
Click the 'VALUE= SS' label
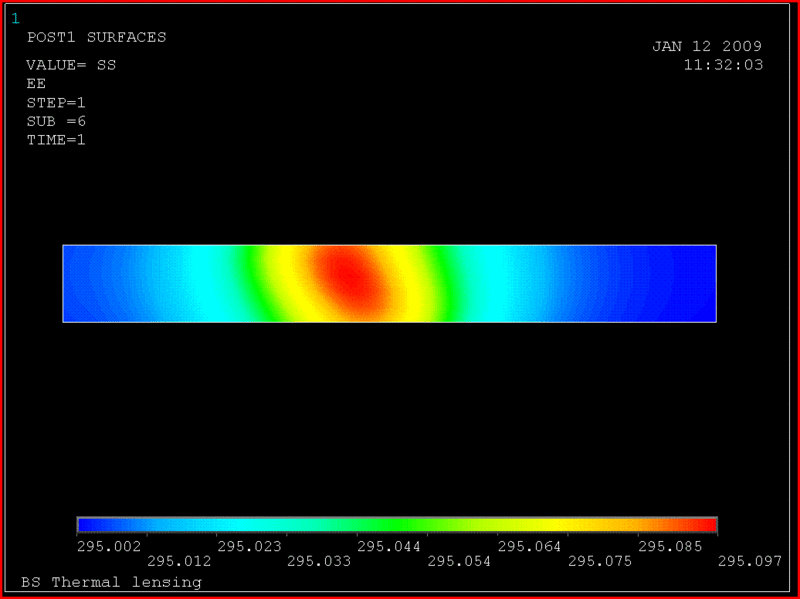[71, 65]
